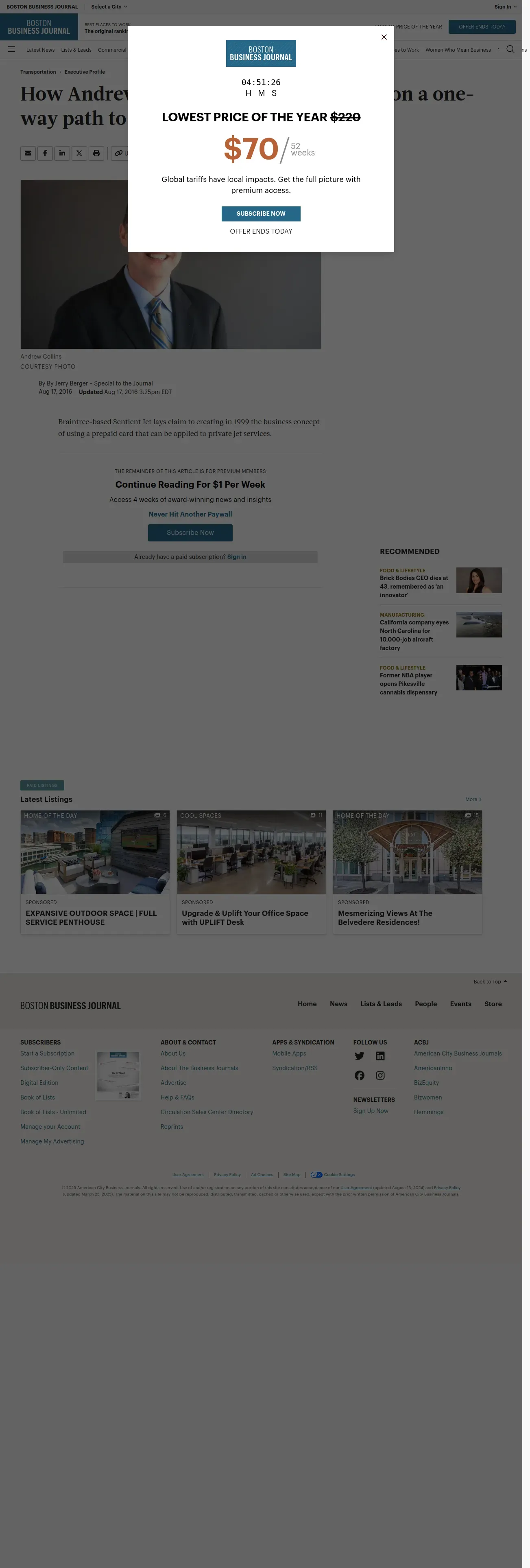Share article on LinkedIn icon
The width and height of the screenshot is (530, 1568).
(x=62, y=153)
